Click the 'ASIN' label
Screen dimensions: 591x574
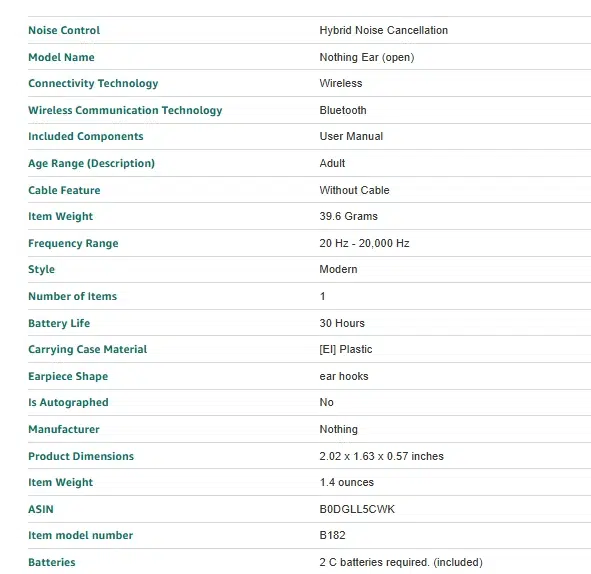coord(41,510)
